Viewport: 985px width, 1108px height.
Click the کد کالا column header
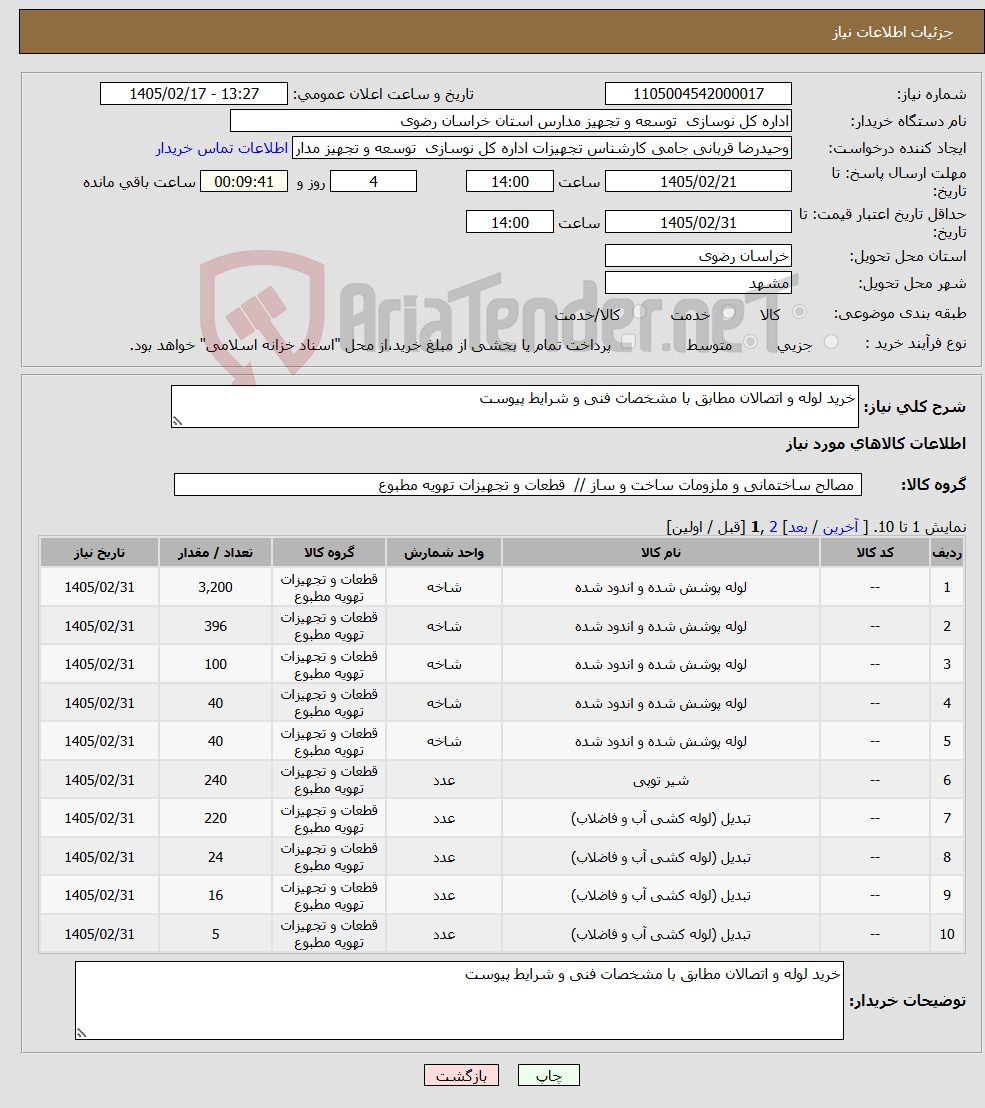point(875,553)
